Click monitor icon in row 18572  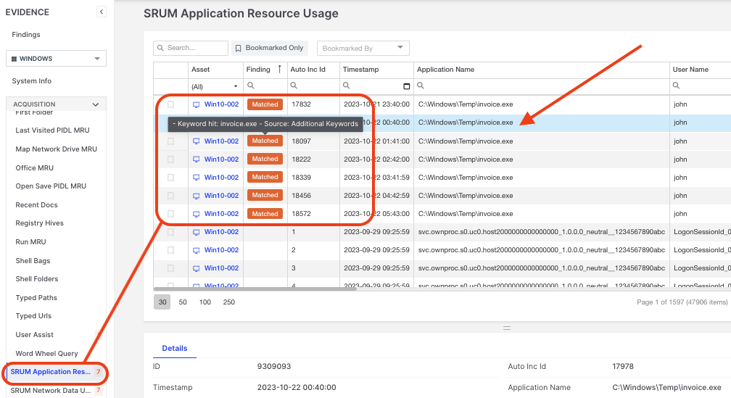[196, 214]
